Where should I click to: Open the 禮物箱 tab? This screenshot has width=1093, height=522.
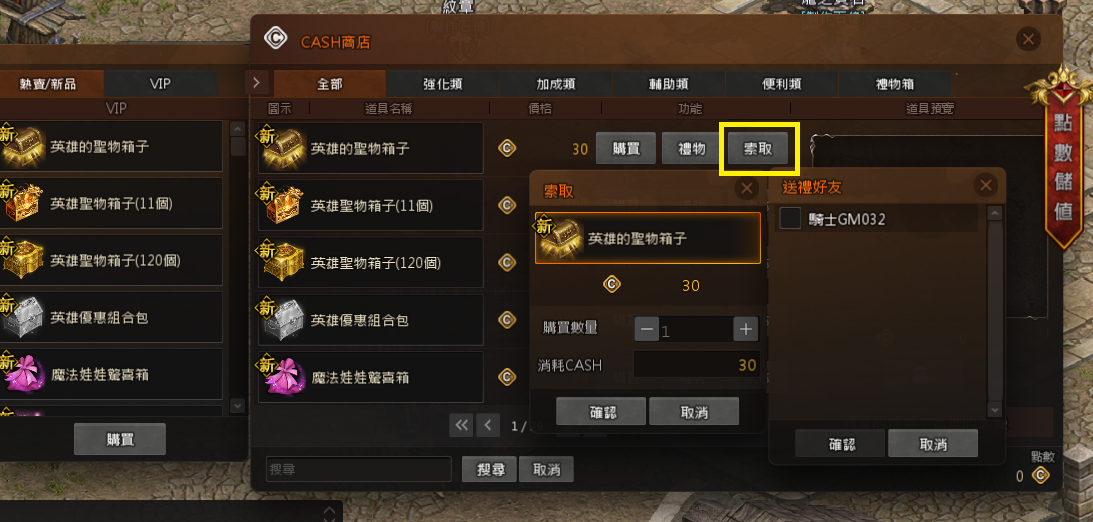pos(894,84)
